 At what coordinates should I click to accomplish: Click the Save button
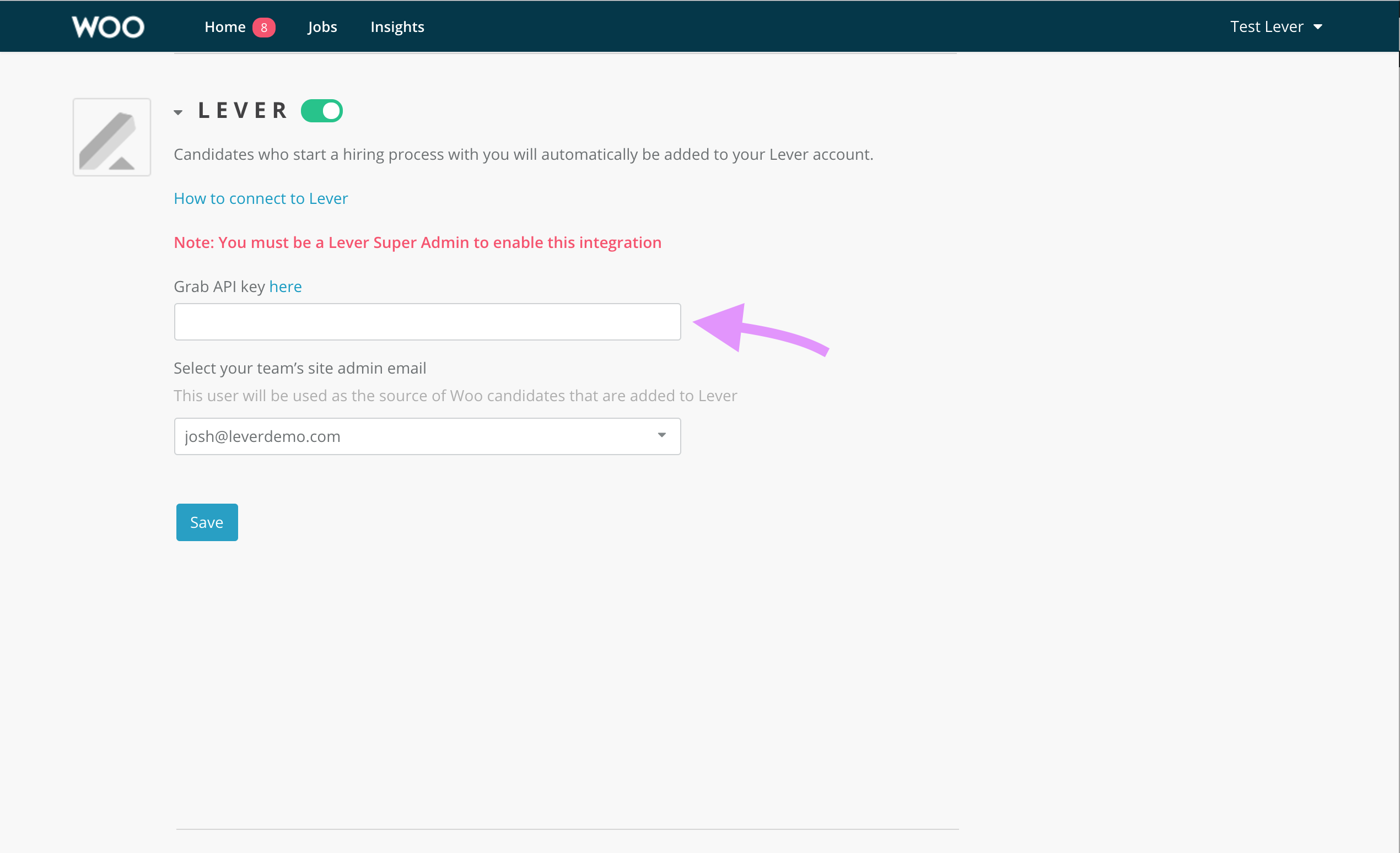(x=207, y=522)
